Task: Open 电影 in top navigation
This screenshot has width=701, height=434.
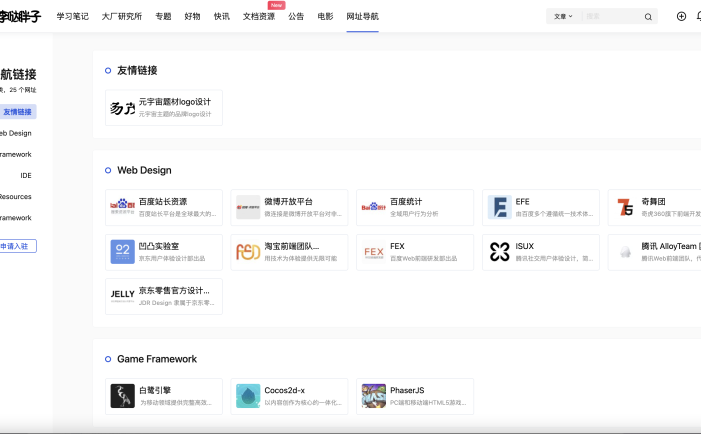Action: click(x=325, y=17)
